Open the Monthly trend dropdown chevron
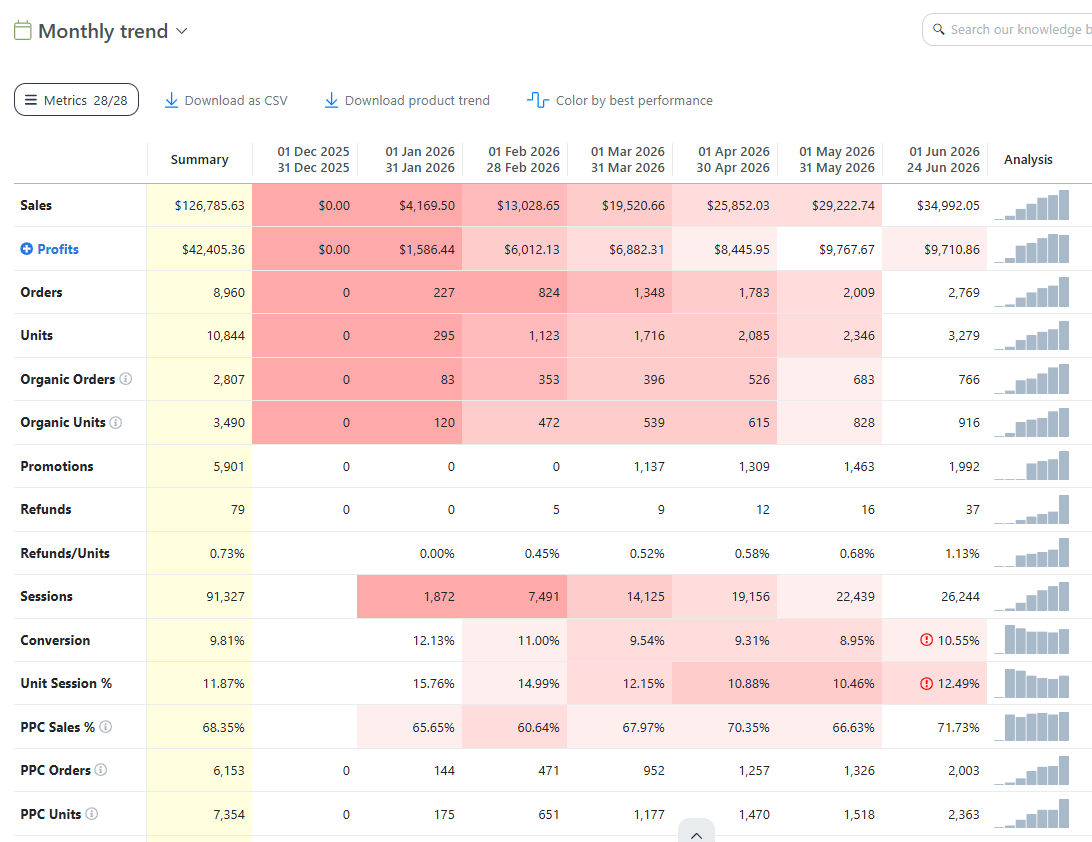Image resolution: width=1092 pixels, height=842 pixels. tap(182, 31)
